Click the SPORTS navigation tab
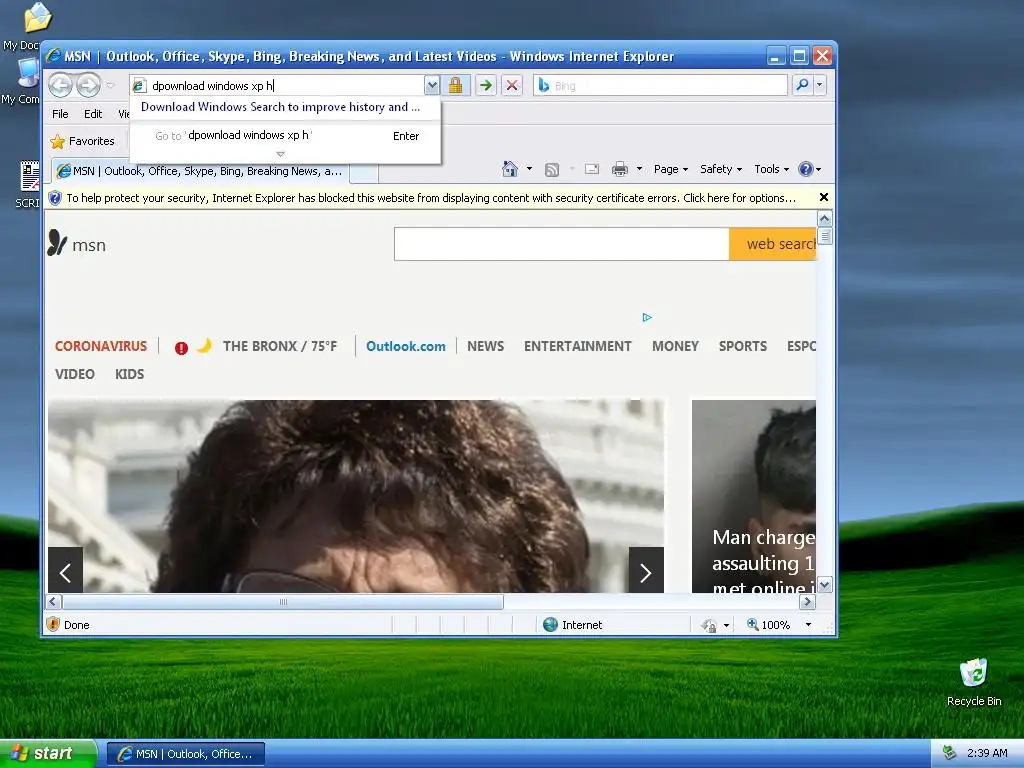 click(743, 346)
